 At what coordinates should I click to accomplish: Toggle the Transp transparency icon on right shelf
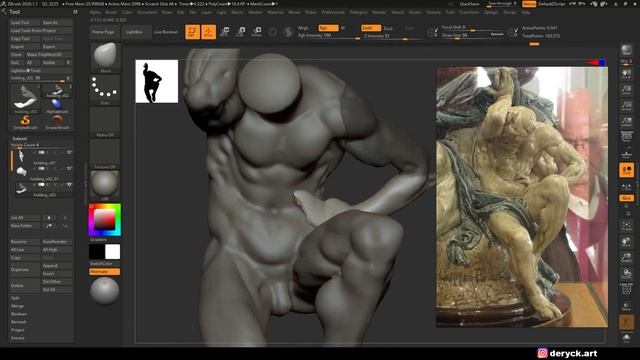(626, 306)
